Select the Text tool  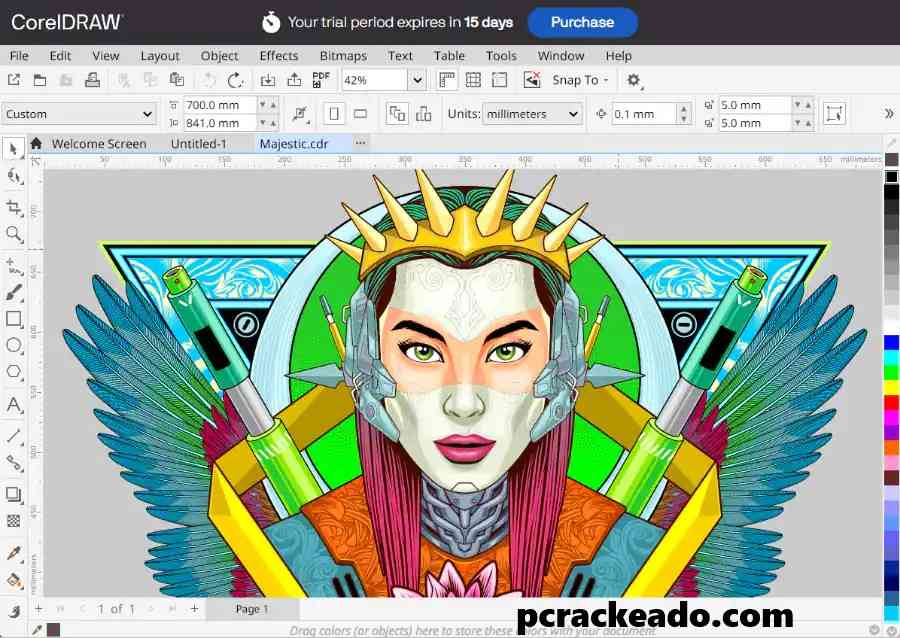click(14, 405)
